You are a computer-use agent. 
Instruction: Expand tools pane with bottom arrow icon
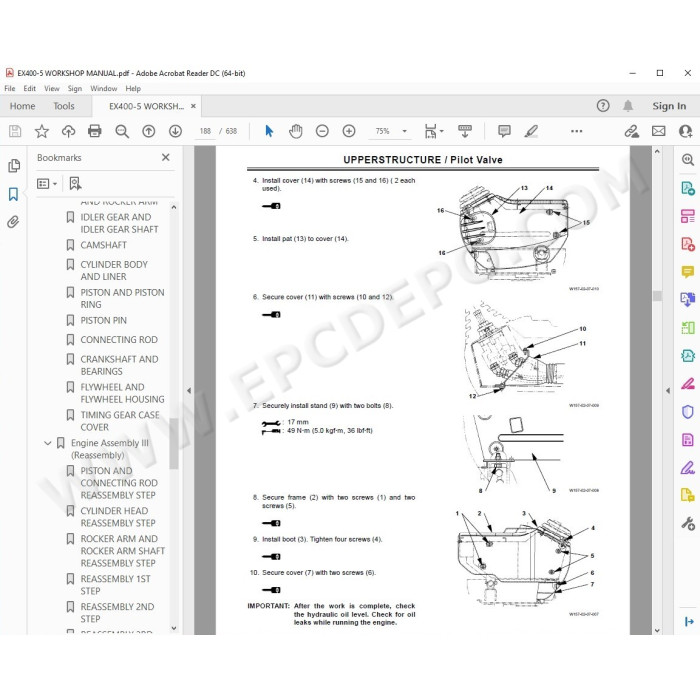pyautogui.click(x=689, y=621)
